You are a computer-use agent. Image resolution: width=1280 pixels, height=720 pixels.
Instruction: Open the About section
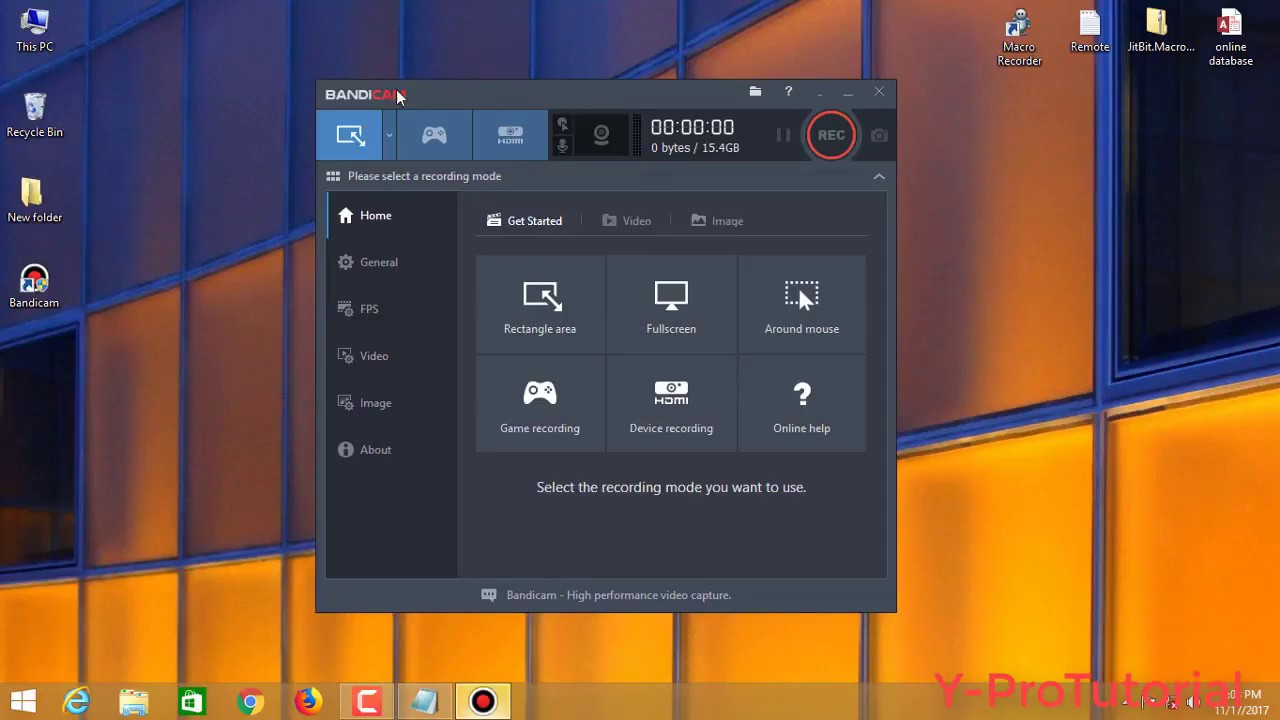pos(392,450)
